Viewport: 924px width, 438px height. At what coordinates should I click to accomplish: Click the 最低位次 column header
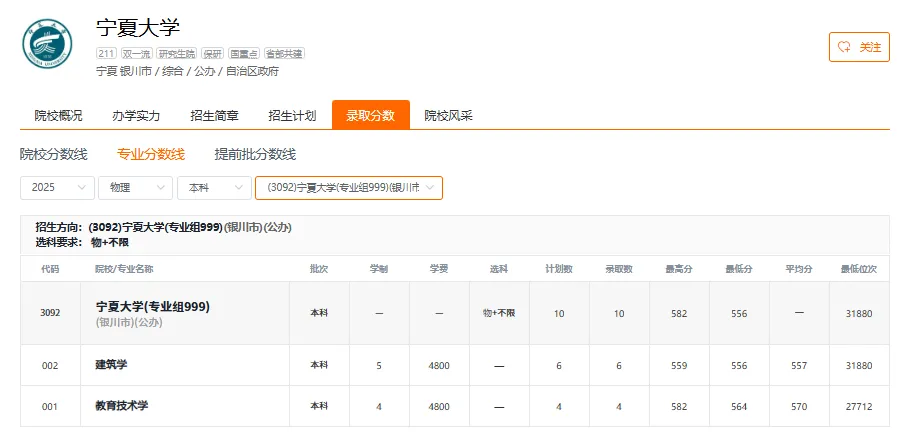point(859,269)
